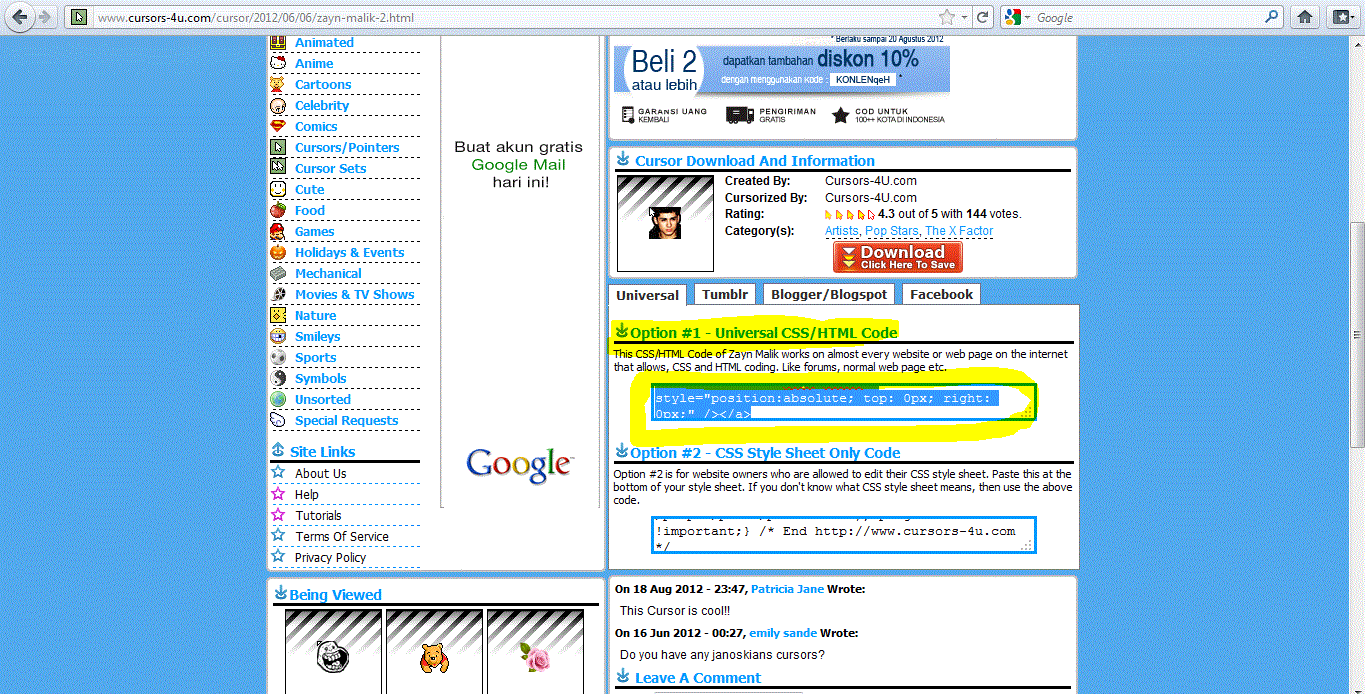Click the red Download button
The width and height of the screenshot is (1365, 694).
click(897, 257)
